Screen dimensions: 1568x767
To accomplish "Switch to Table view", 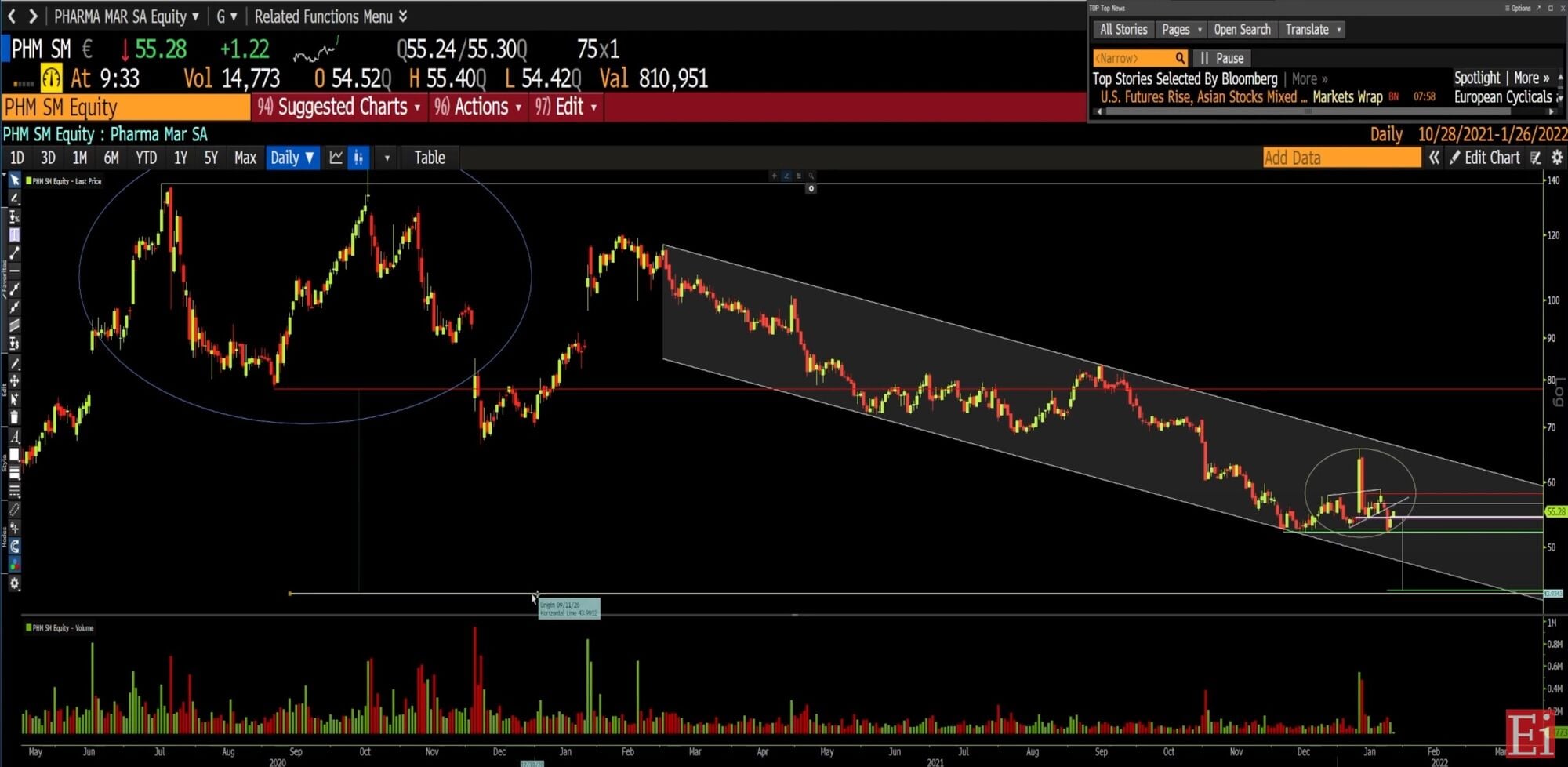I will point(430,158).
